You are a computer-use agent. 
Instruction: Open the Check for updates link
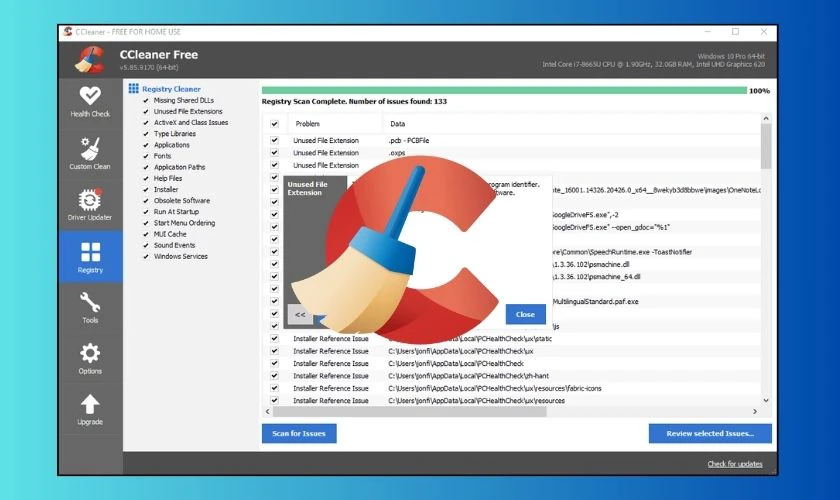point(734,464)
